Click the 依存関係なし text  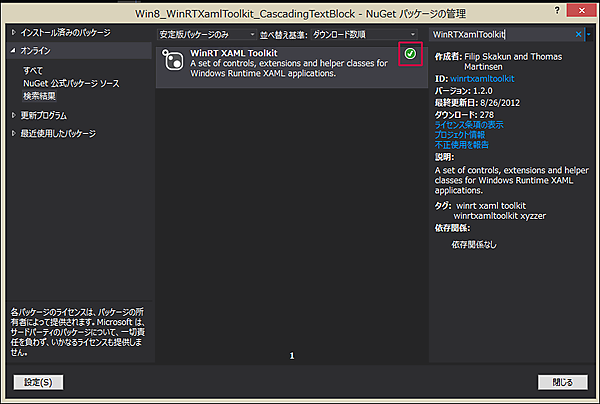point(474,244)
